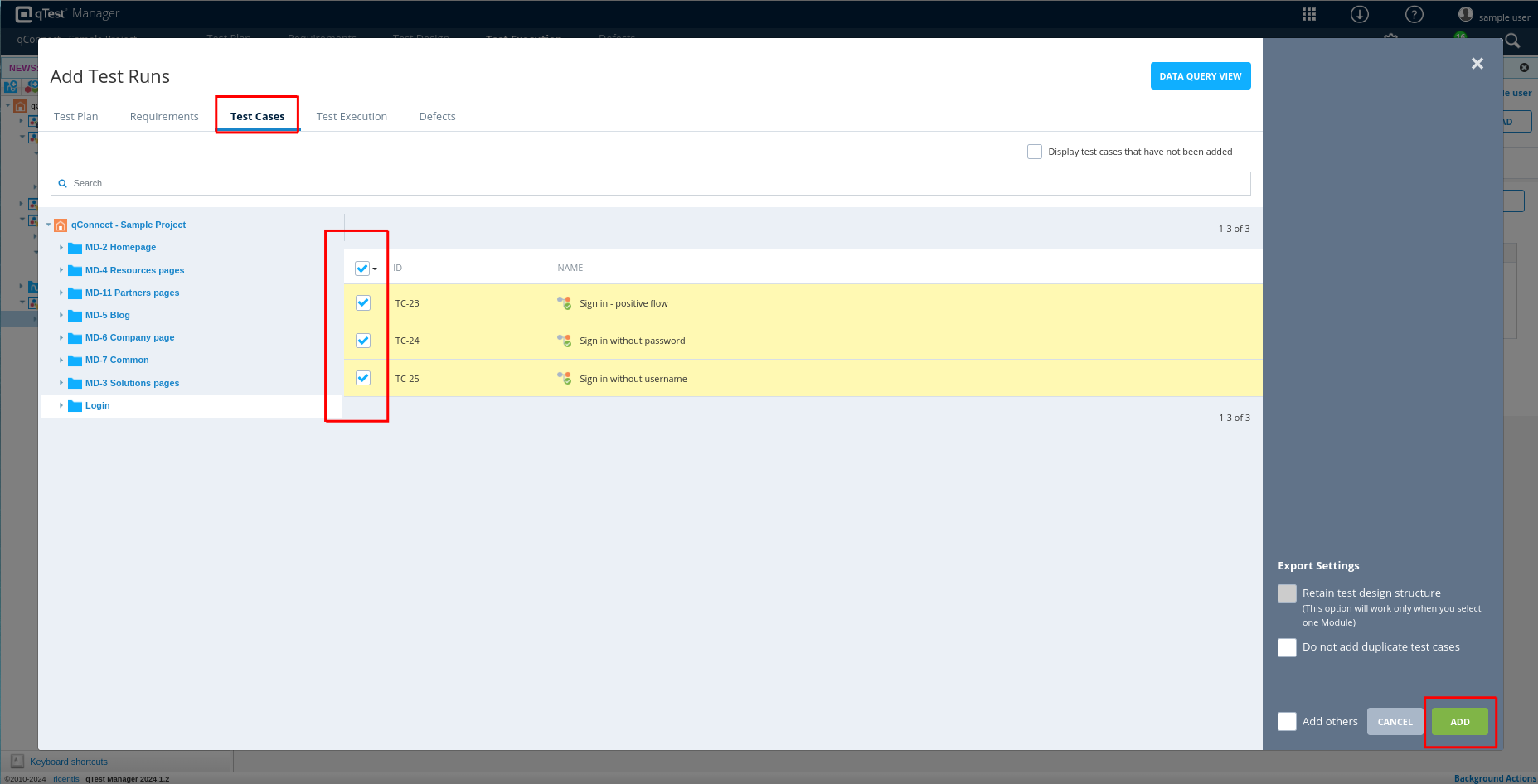Click the magnifier icon in search box

pyautogui.click(x=63, y=184)
